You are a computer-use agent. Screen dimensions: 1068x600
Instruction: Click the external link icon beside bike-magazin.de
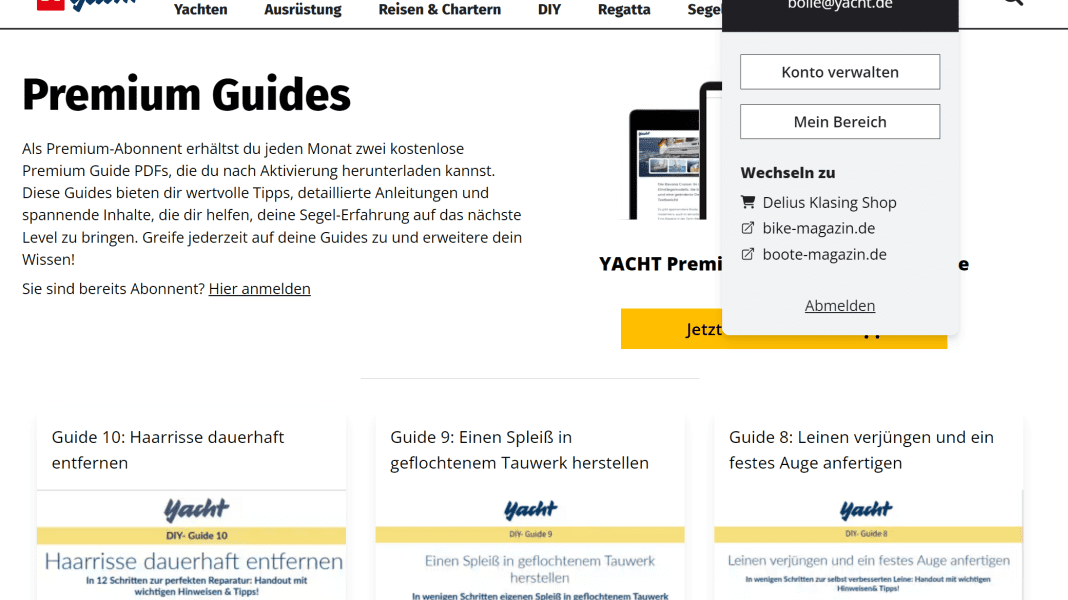(748, 228)
